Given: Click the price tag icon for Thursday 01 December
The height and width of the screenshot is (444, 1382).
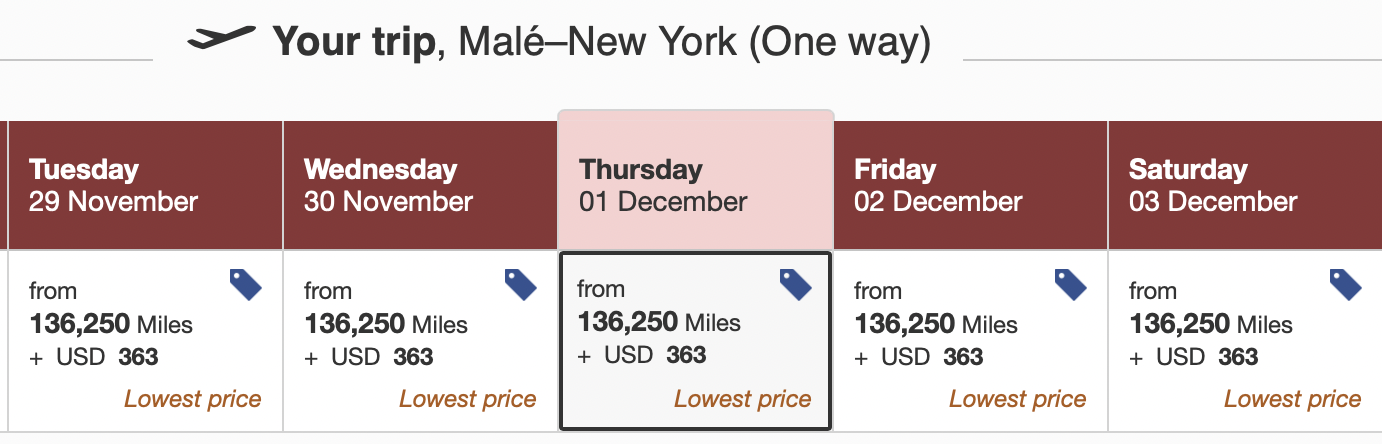Looking at the screenshot, I should pyautogui.click(x=795, y=285).
